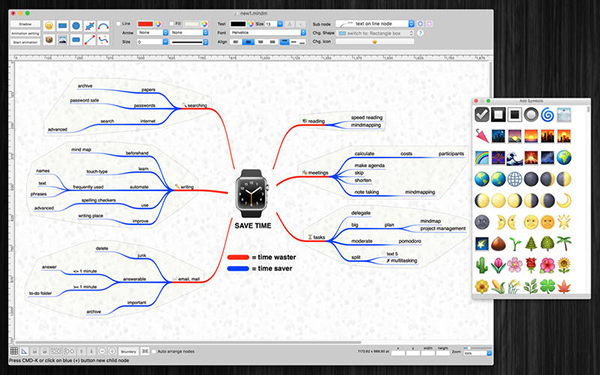
Task: Select the blue circle shape tool
Action: pyautogui.click(x=76, y=26)
